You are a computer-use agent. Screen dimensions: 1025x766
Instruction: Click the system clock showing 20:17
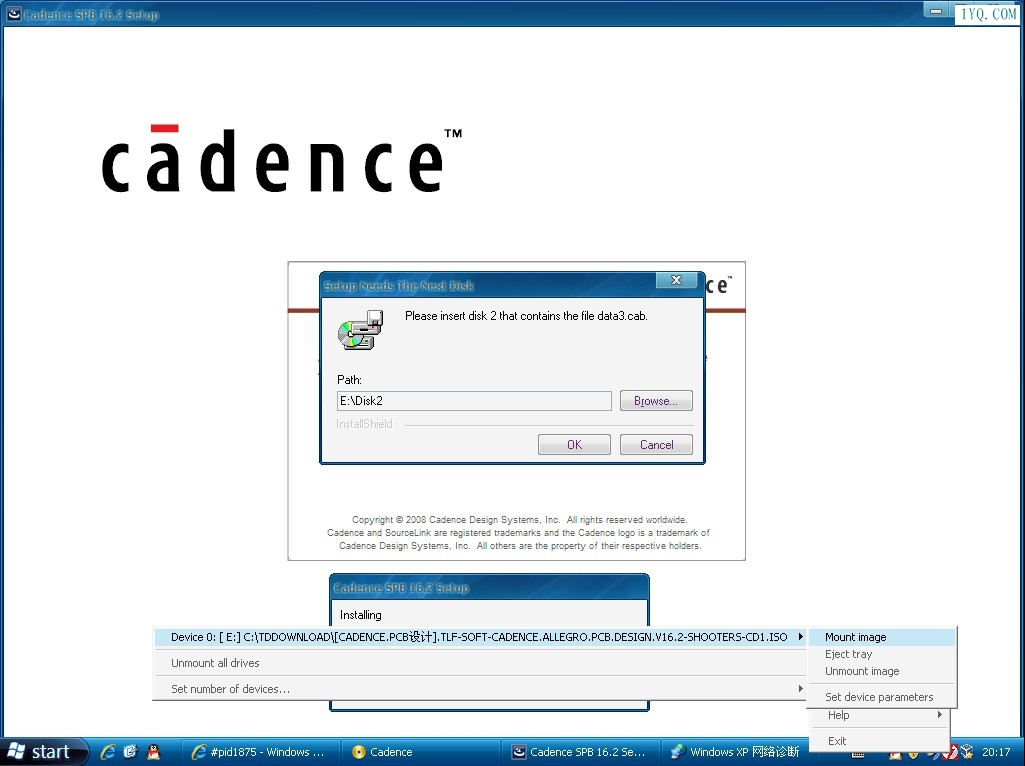[996, 752]
